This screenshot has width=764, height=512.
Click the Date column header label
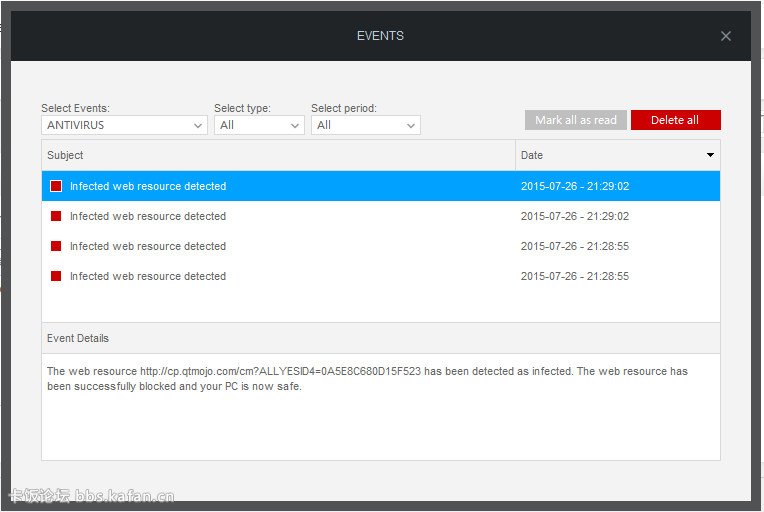(532, 155)
